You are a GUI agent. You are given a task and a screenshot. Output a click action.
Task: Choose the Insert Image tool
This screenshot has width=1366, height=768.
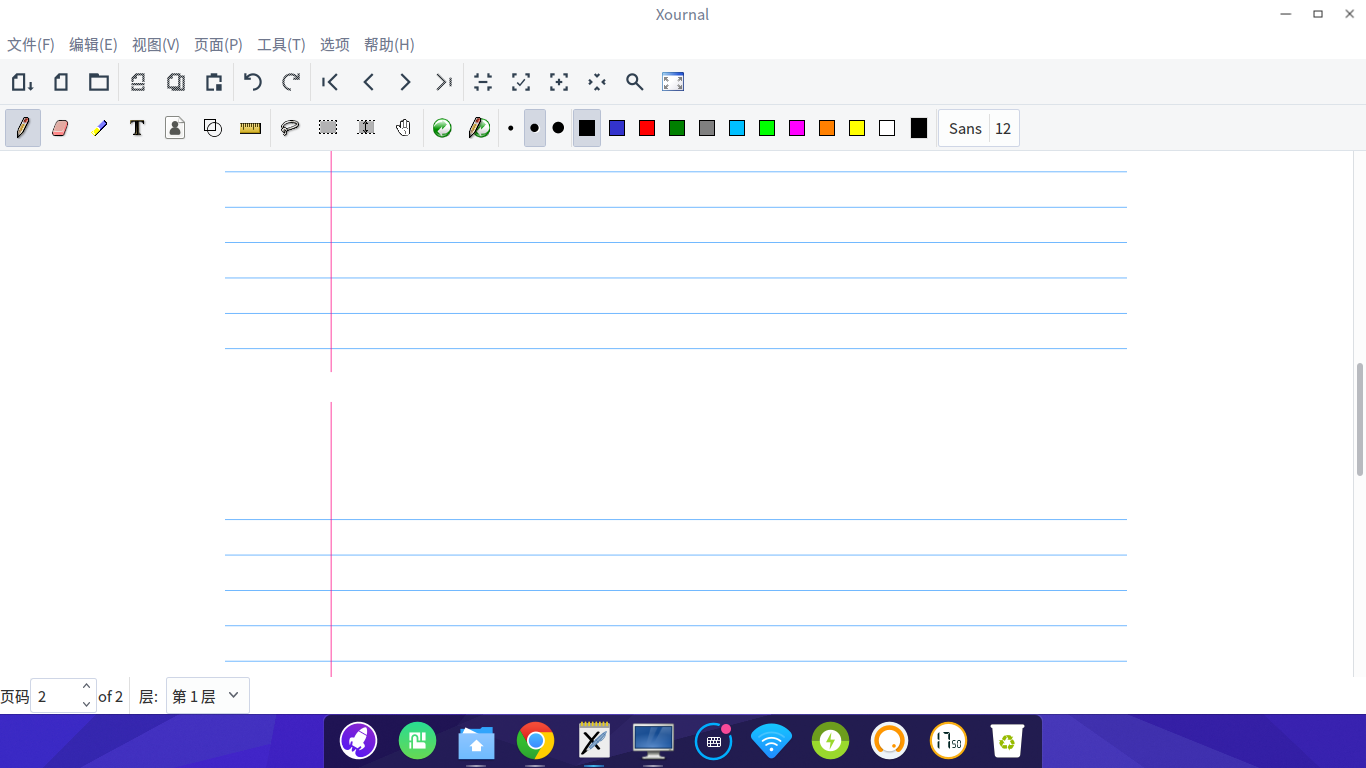(x=175, y=128)
